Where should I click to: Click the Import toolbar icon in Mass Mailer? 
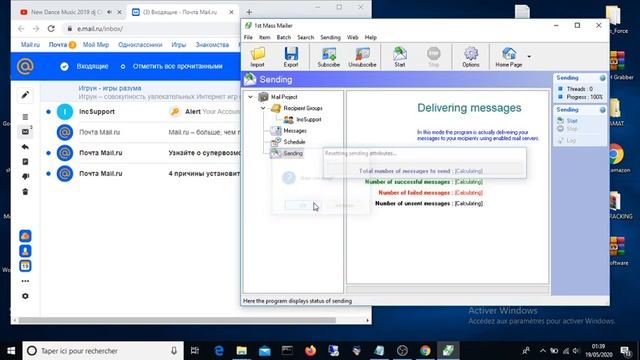[258, 57]
